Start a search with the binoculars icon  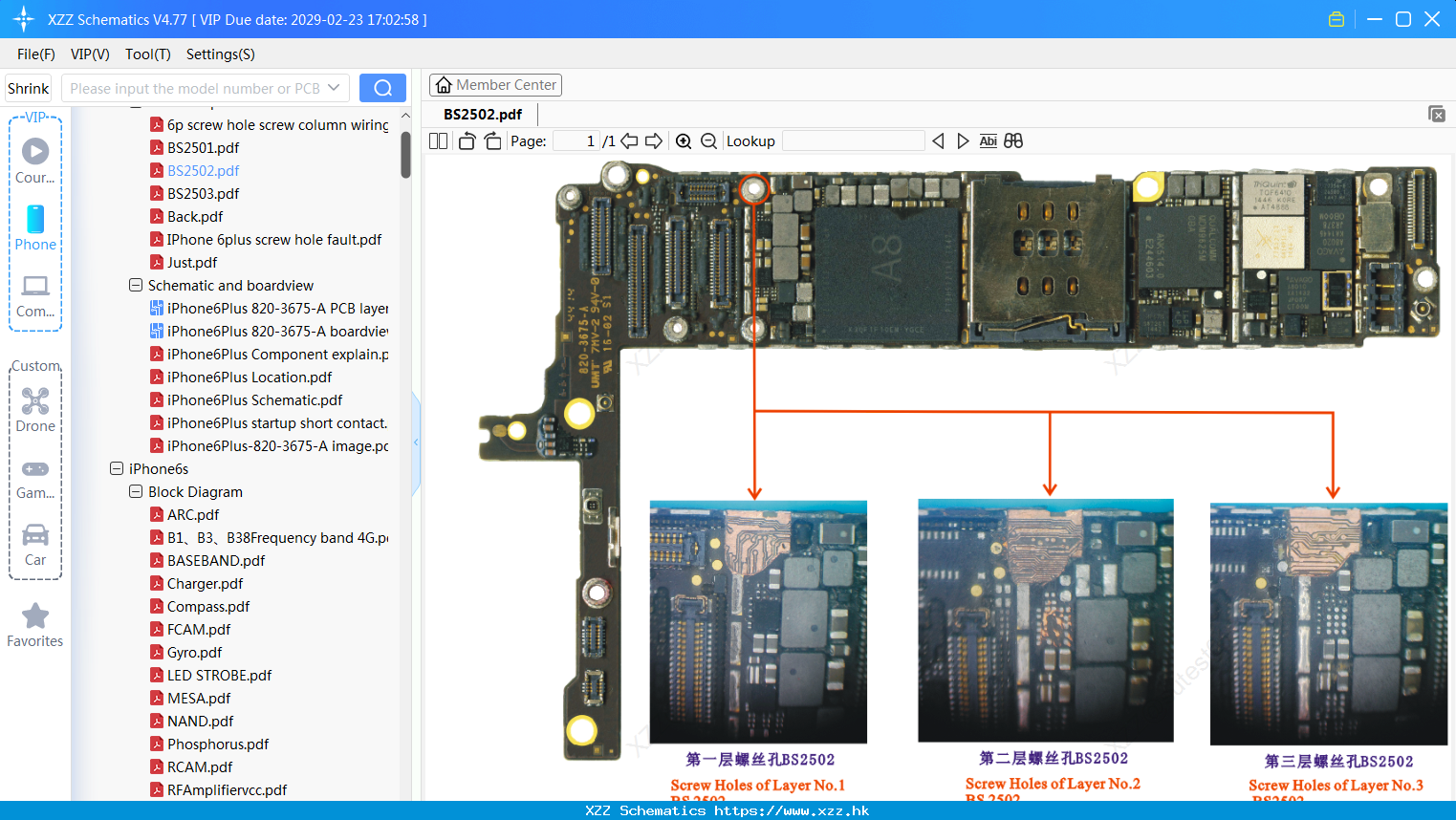(1013, 141)
